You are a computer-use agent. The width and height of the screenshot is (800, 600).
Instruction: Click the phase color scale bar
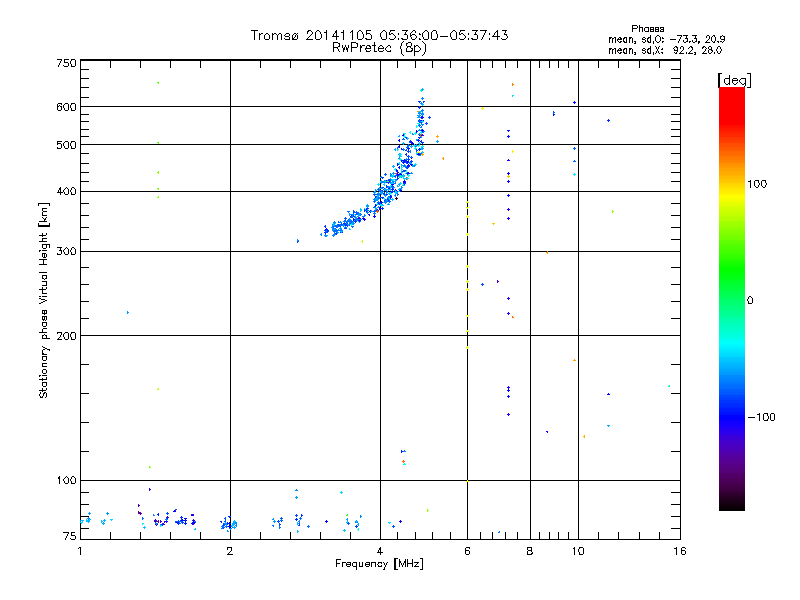pyautogui.click(x=732, y=298)
